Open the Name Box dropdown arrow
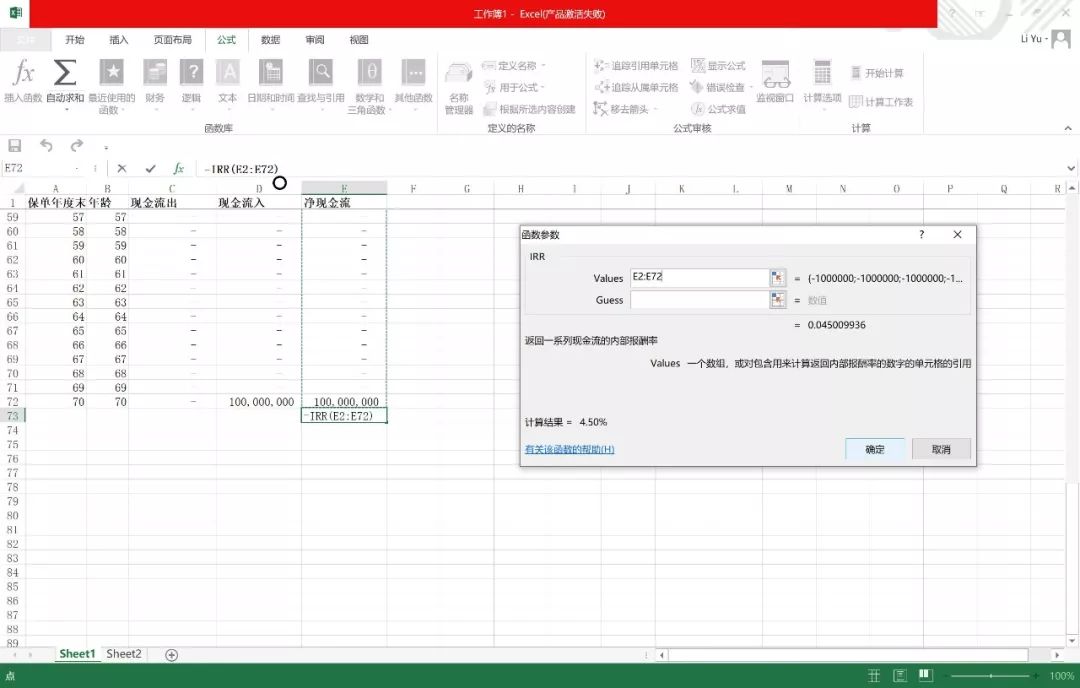 coord(78,168)
